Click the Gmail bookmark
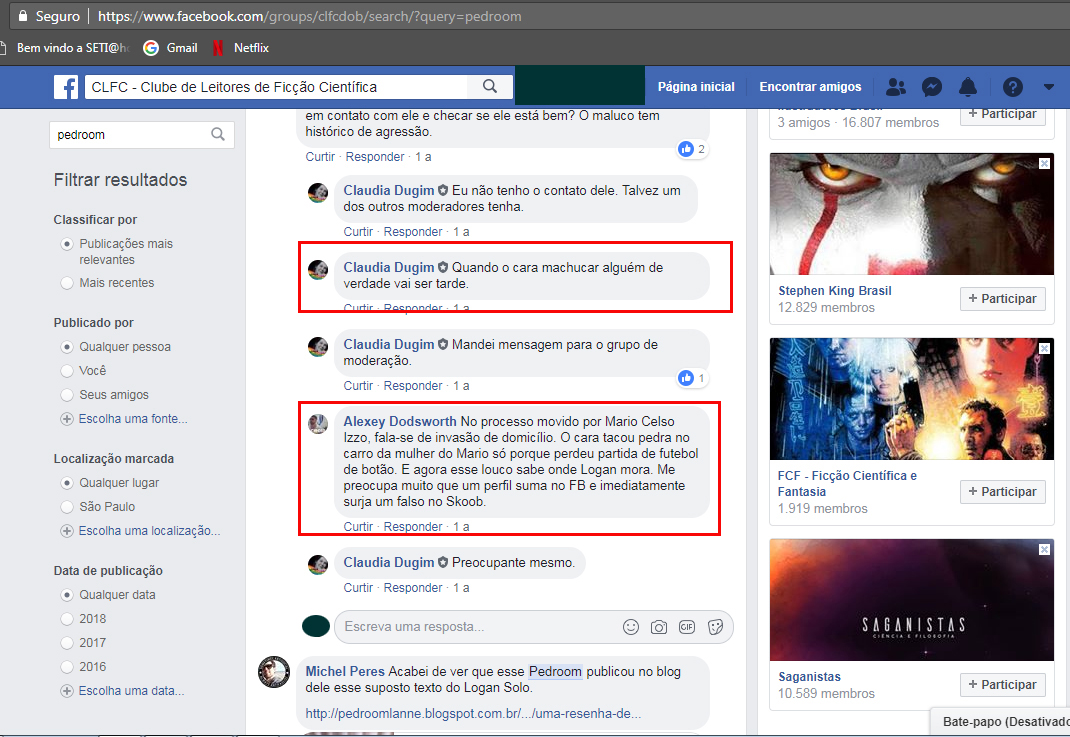Viewport: 1070px width, 737px height. 171,48
